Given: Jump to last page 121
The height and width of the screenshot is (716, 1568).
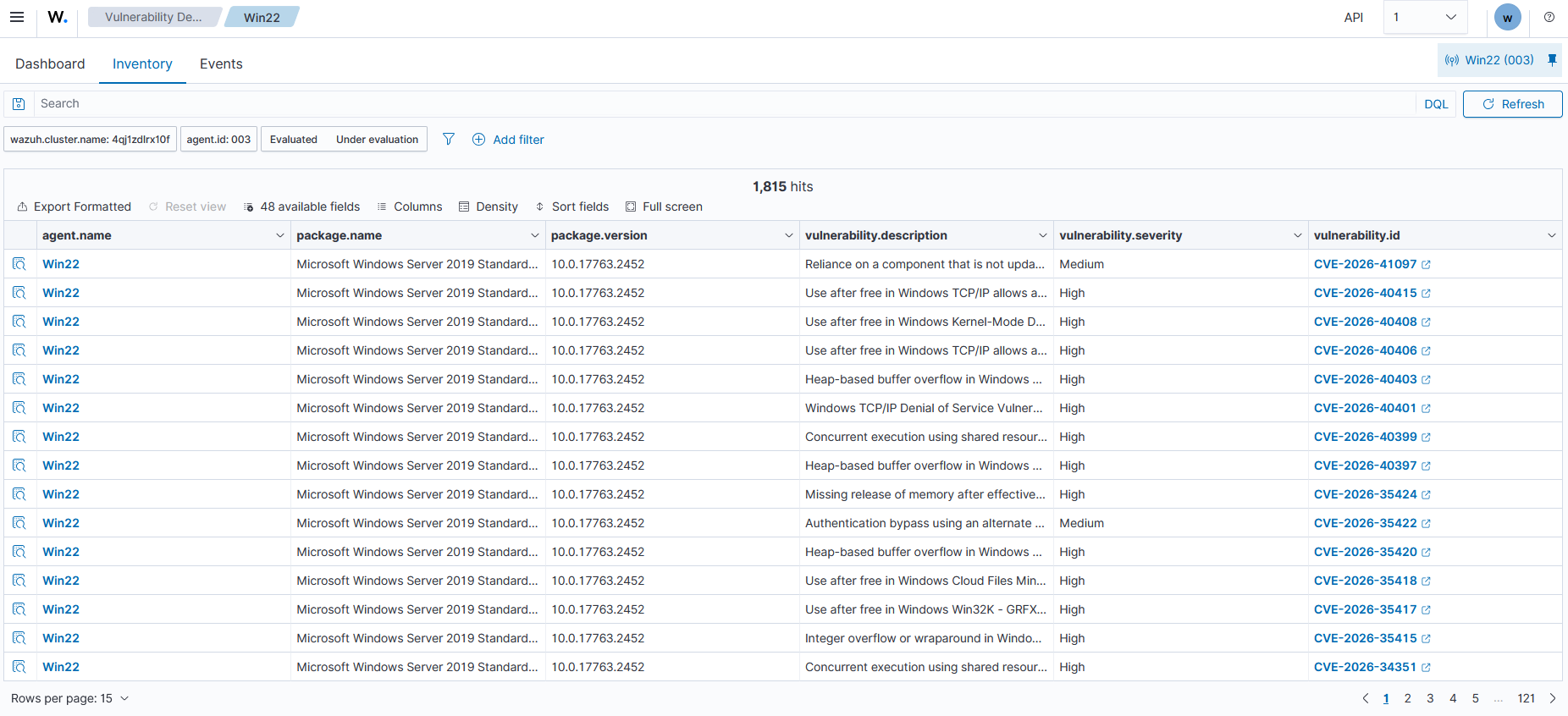Looking at the screenshot, I should click(1527, 698).
